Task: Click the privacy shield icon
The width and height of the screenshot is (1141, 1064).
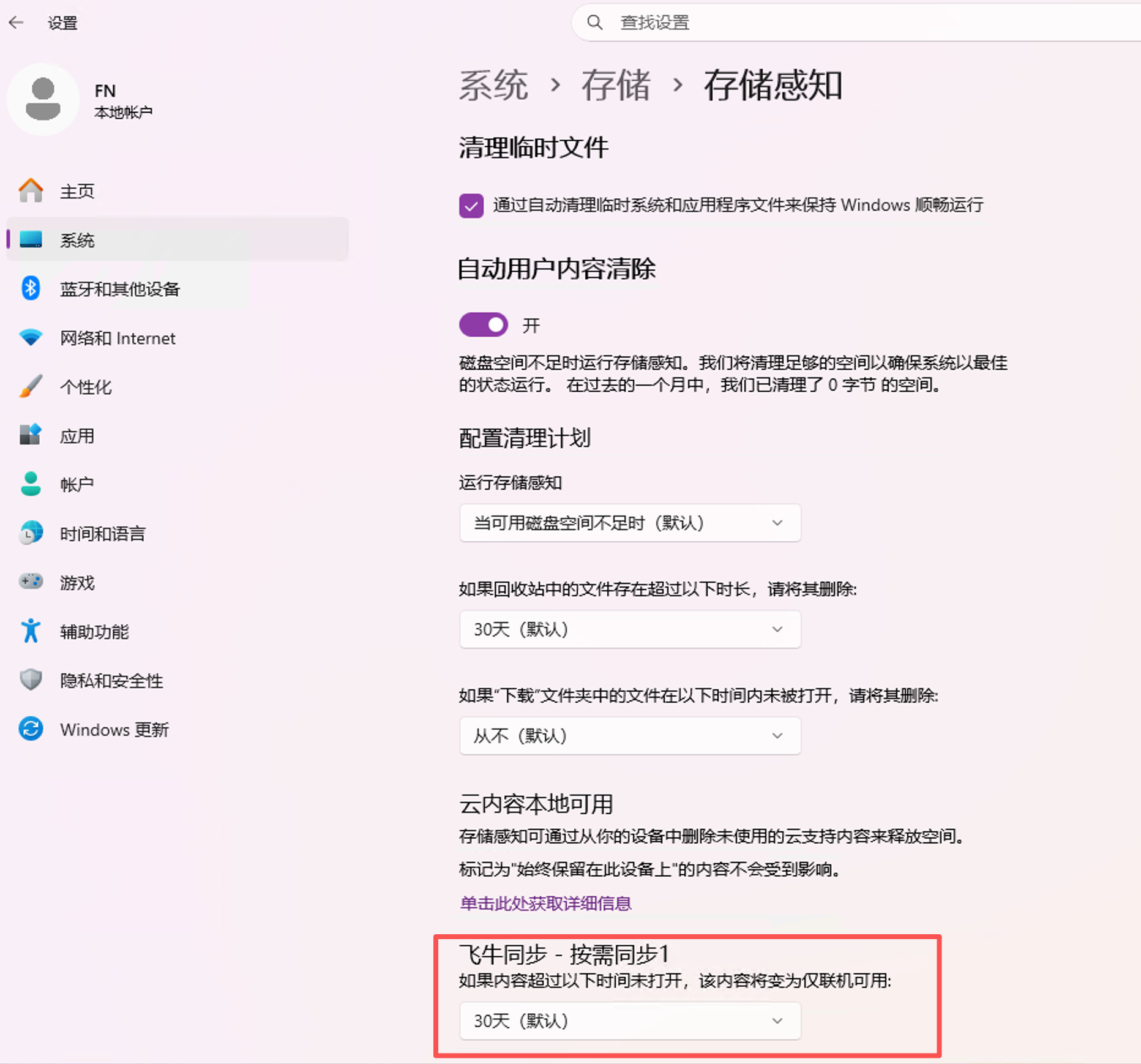Action: tap(31, 680)
